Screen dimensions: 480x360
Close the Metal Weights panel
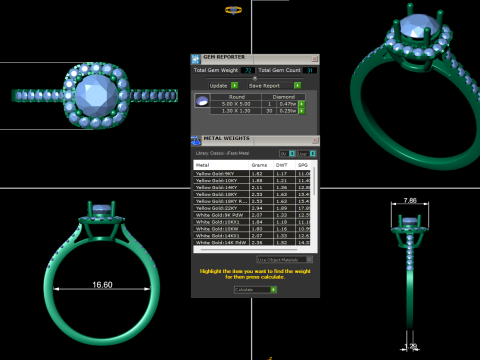(x=315, y=140)
